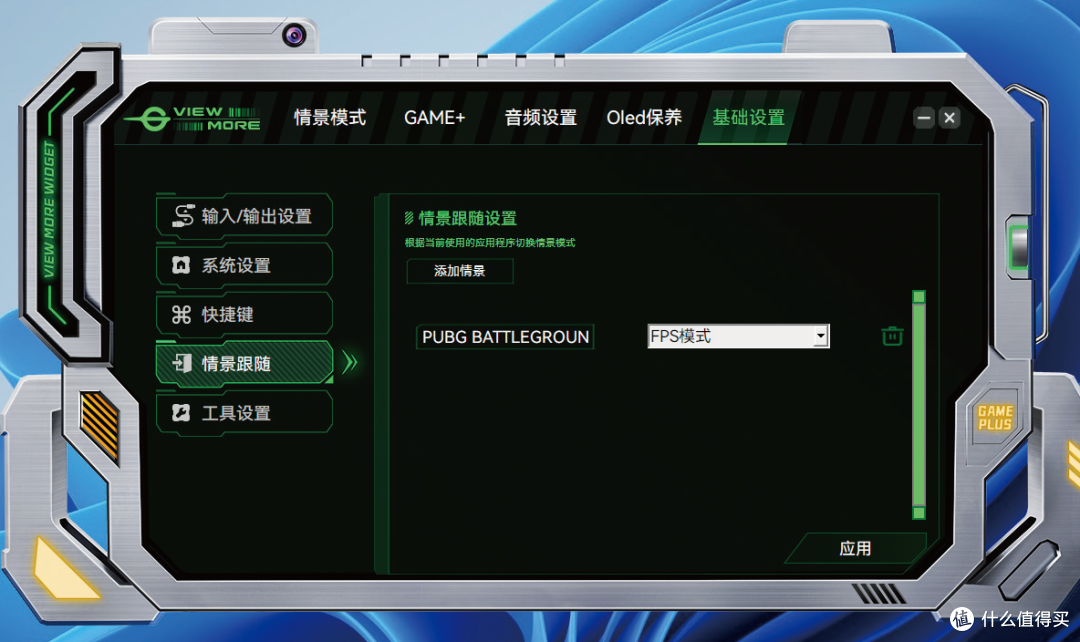1080x642 pixels.
Task: Click the PUBG BATTLEGROUN field
Action: pyautogui.click(x=505, y=337)
